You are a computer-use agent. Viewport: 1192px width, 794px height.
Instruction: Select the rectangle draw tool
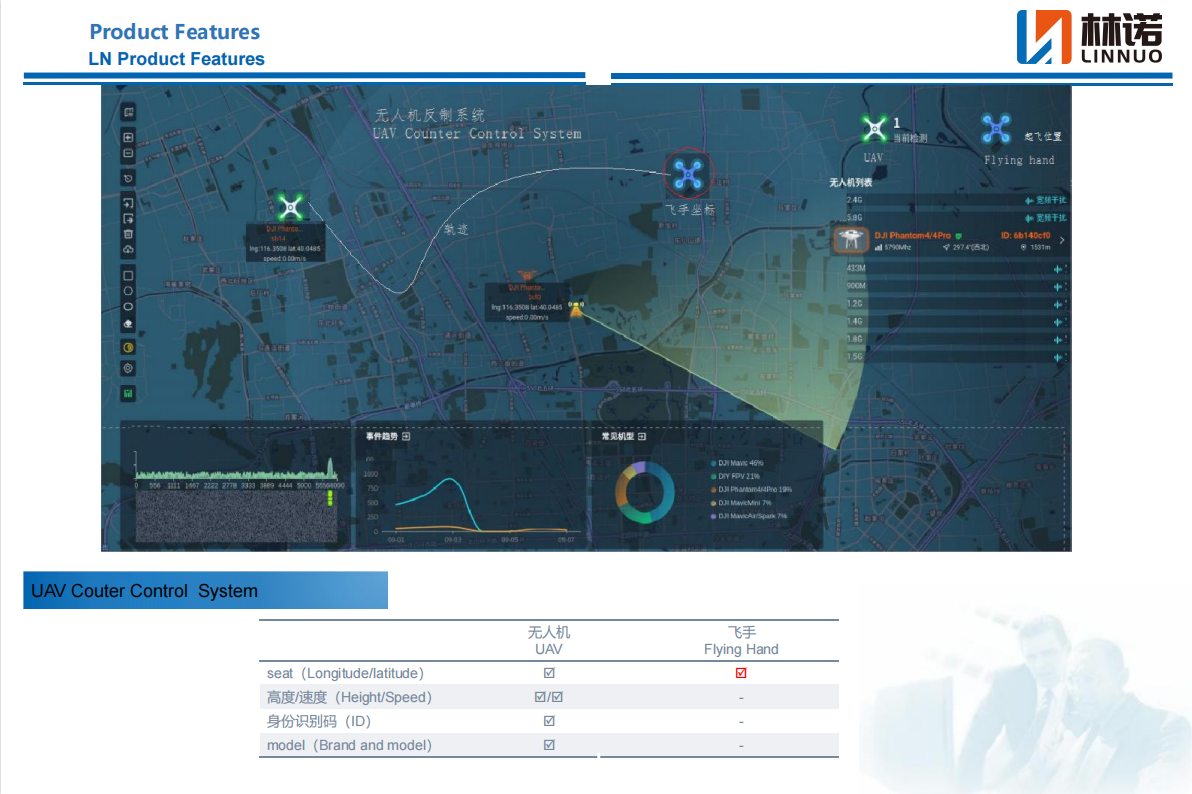click(128, 275)
